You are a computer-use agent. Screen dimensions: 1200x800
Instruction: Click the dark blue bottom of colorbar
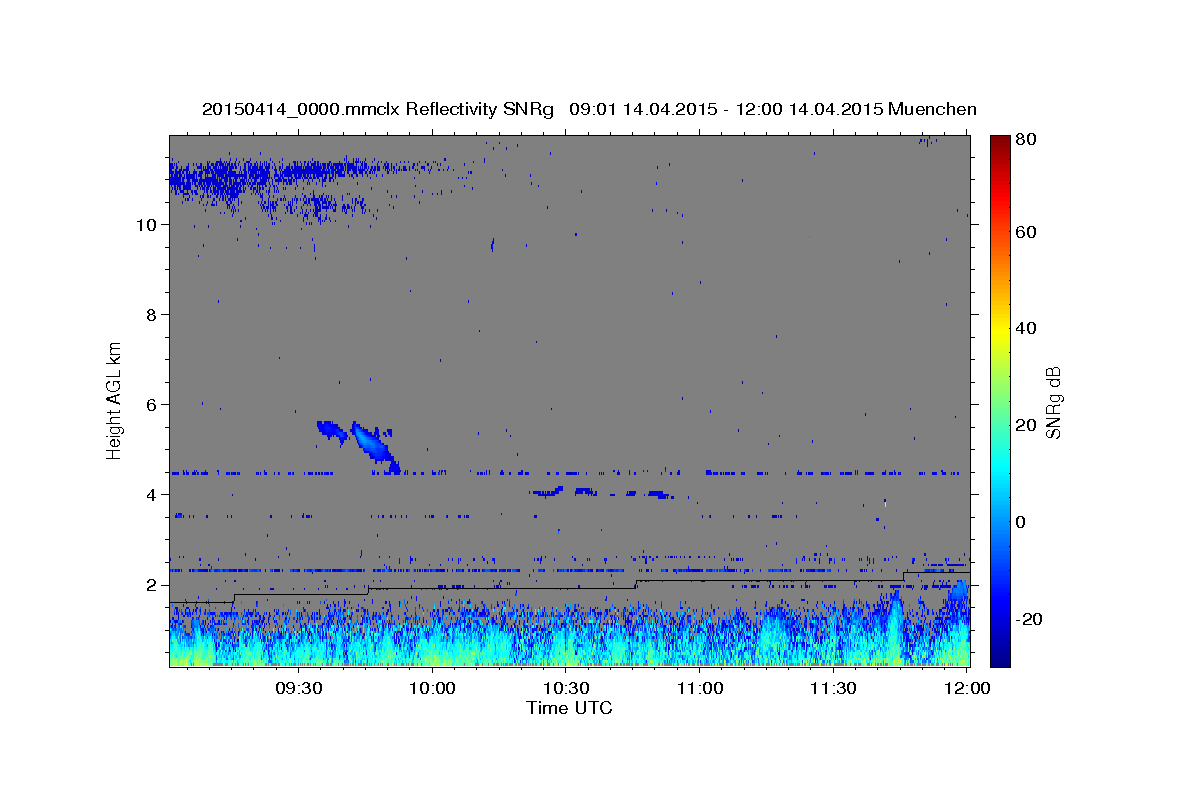(x=1000, y=655)
